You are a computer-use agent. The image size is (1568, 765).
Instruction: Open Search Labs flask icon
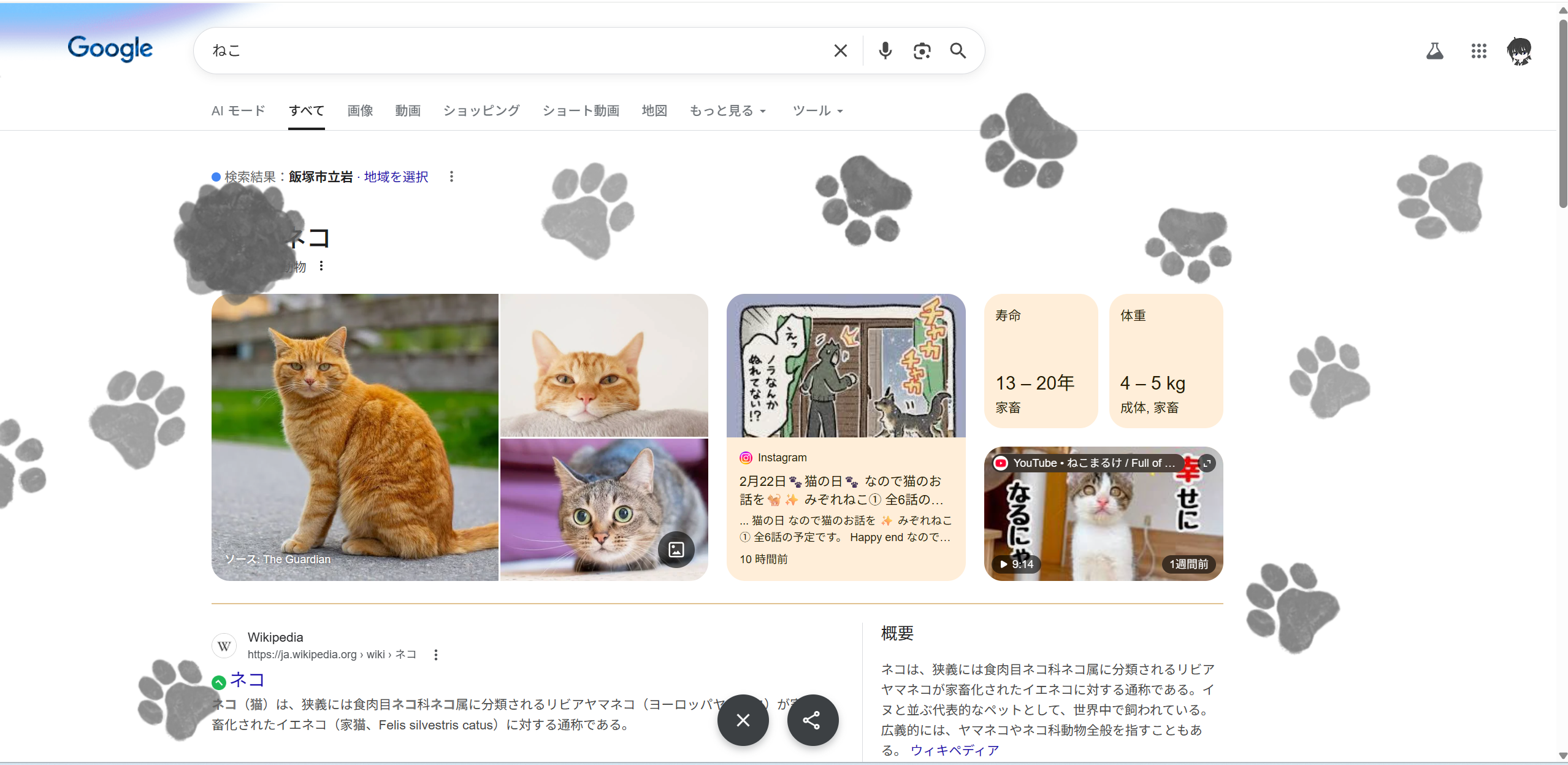pyautogui.click(x=1434, y=51)
